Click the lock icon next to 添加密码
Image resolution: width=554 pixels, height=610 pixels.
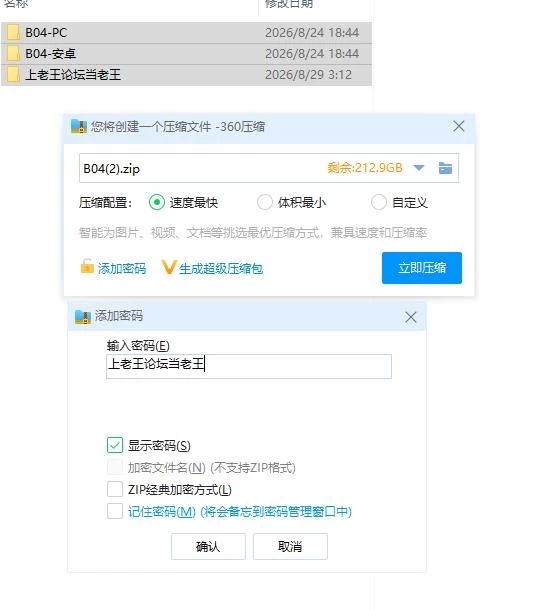(87, 266)
